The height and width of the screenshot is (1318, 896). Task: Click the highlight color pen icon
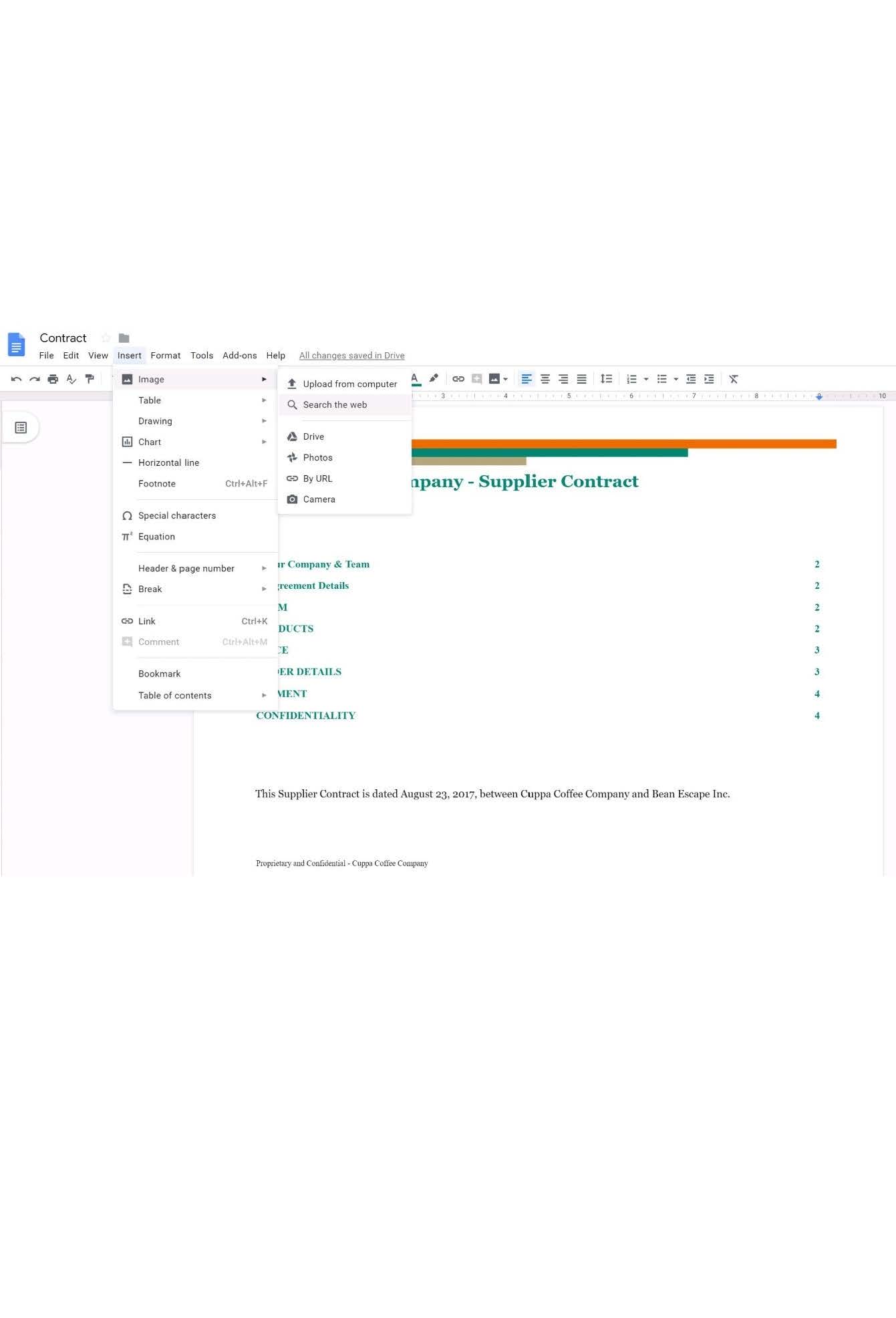point(434,378)
